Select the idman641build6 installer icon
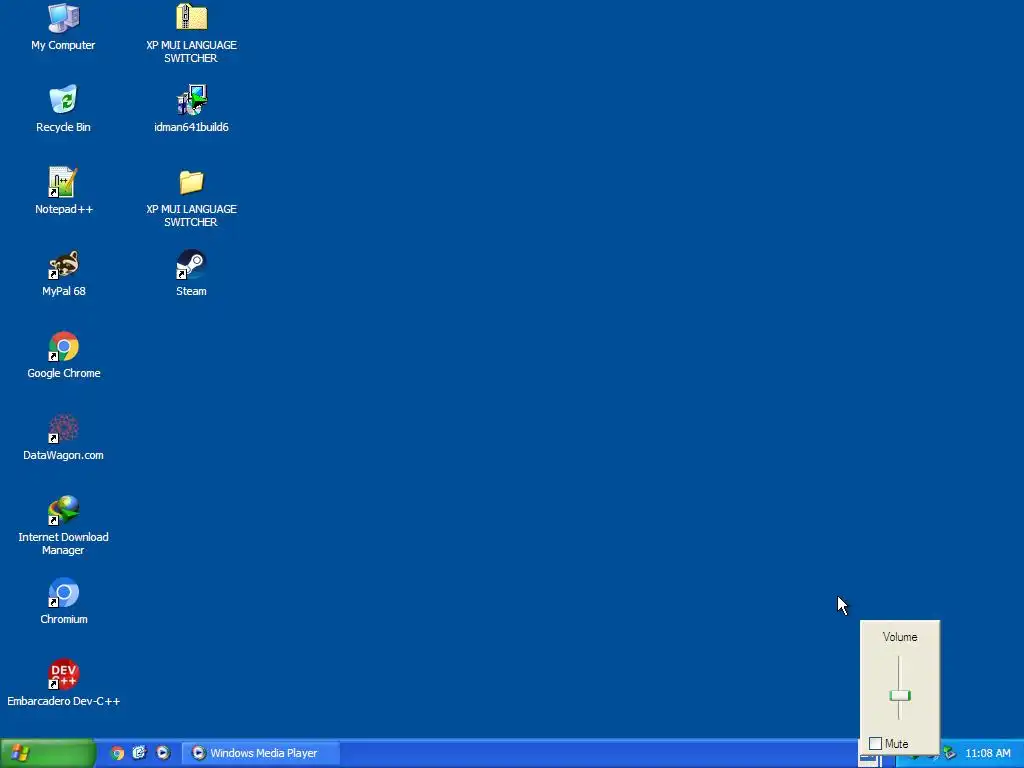Image resolution: width=1024 pixels, height=768 pixels. pos(191,109)
